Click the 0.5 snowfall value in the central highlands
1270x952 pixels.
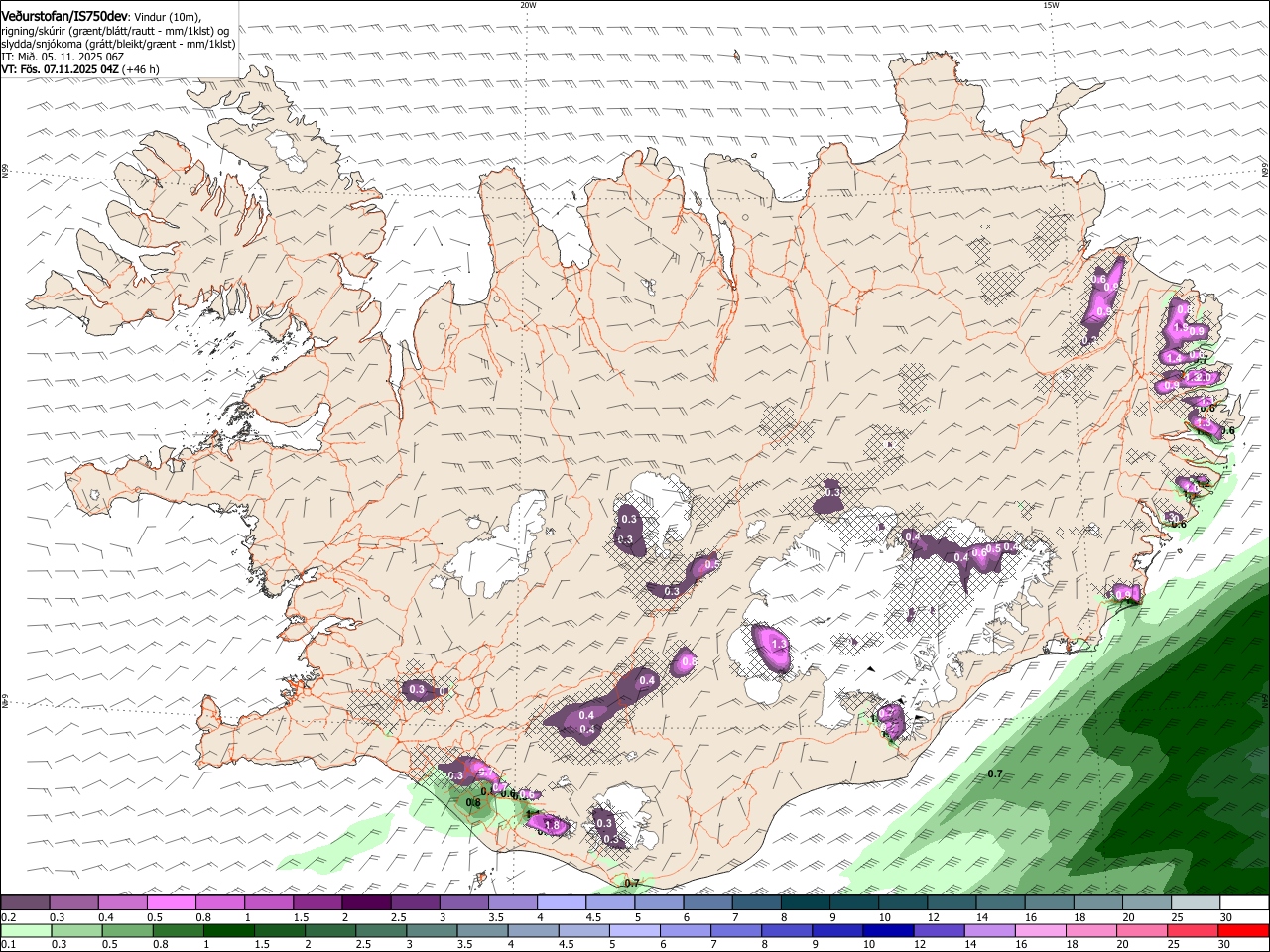click(711, 564)
